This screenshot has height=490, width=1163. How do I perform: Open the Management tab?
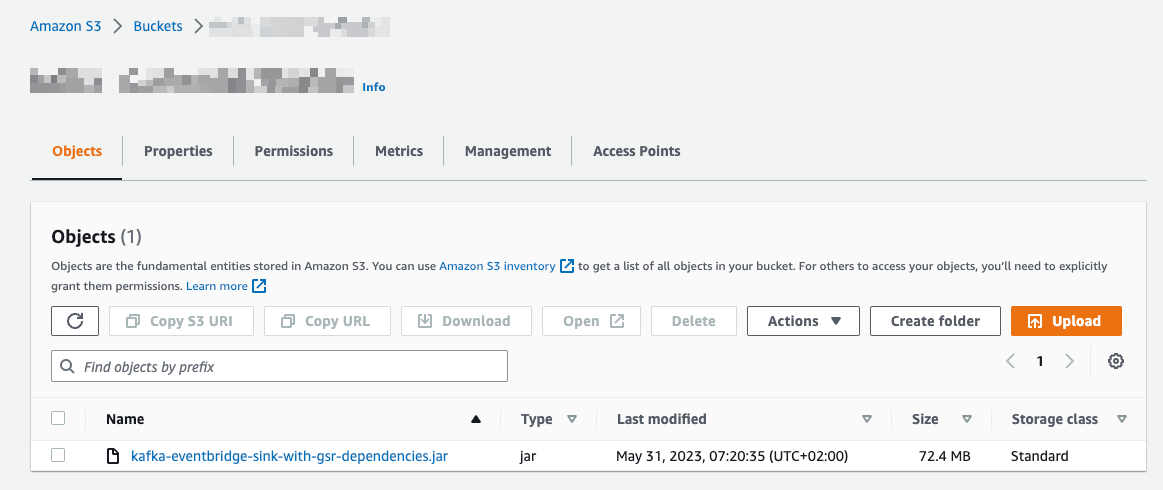pyautogui.click(x=508, y=151)
